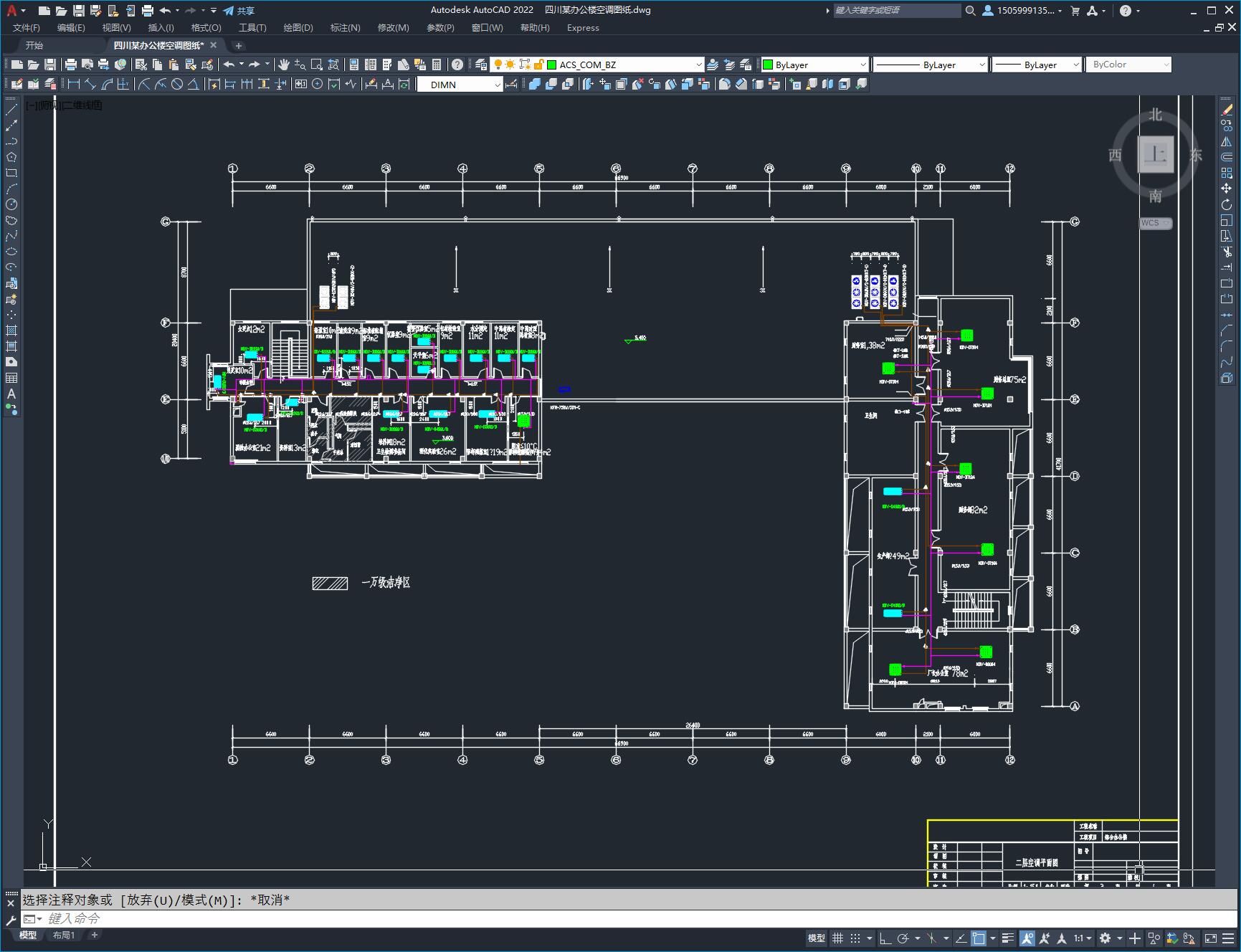
Task: Select the Move tool in modify toolbar
Action: (1227, 189)
